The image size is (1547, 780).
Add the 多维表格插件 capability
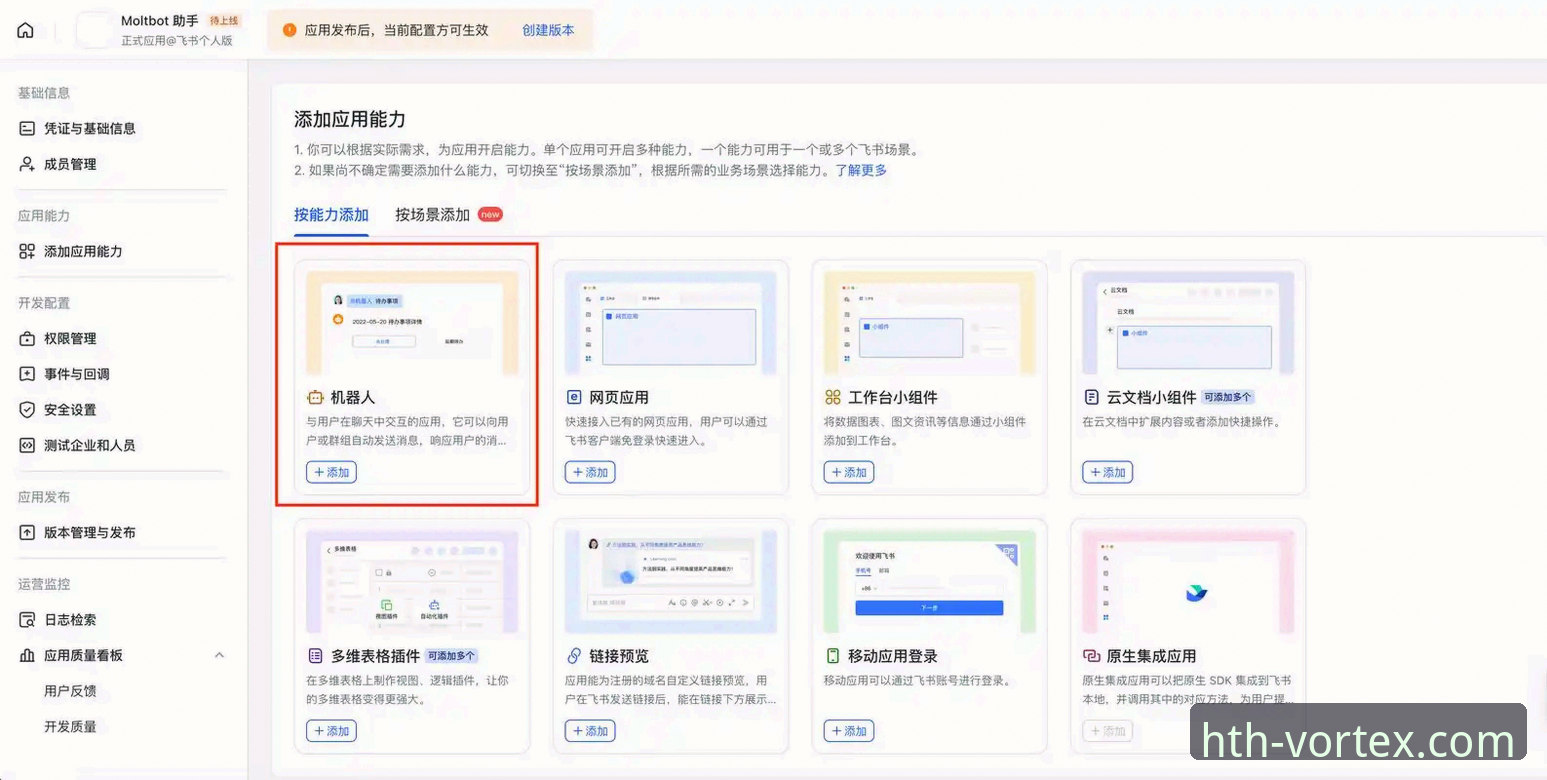point(331,731)
